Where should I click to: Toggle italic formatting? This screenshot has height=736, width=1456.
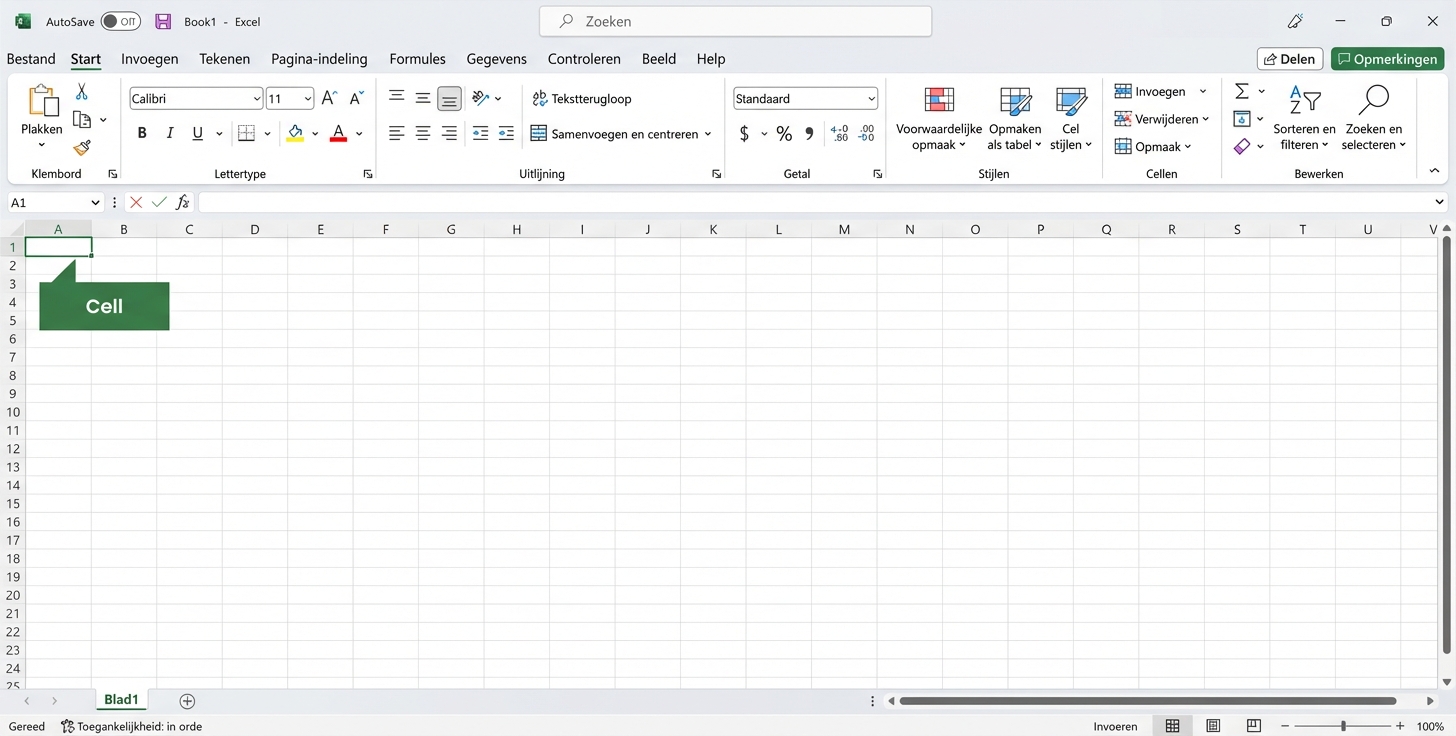pyautogui.click(x=170, y=132)
